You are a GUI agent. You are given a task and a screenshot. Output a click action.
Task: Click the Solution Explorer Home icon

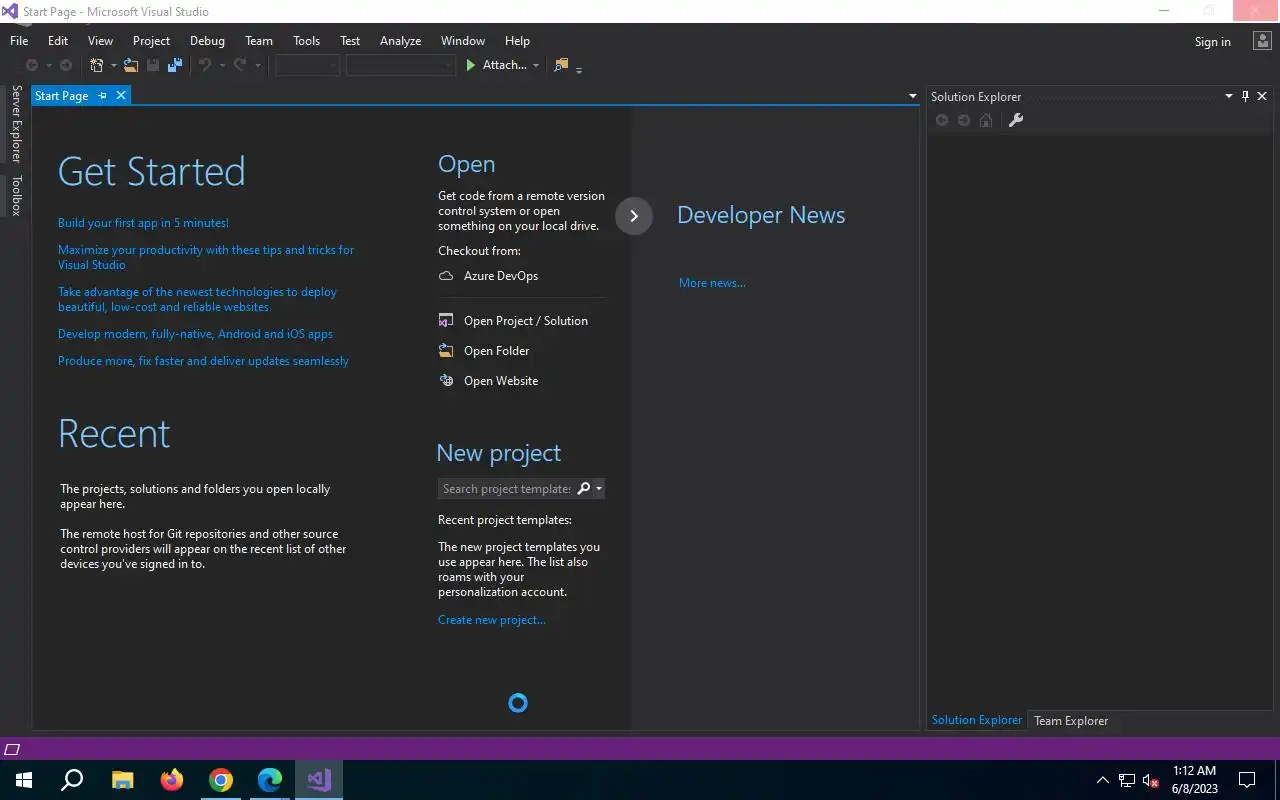click(986, 120)
